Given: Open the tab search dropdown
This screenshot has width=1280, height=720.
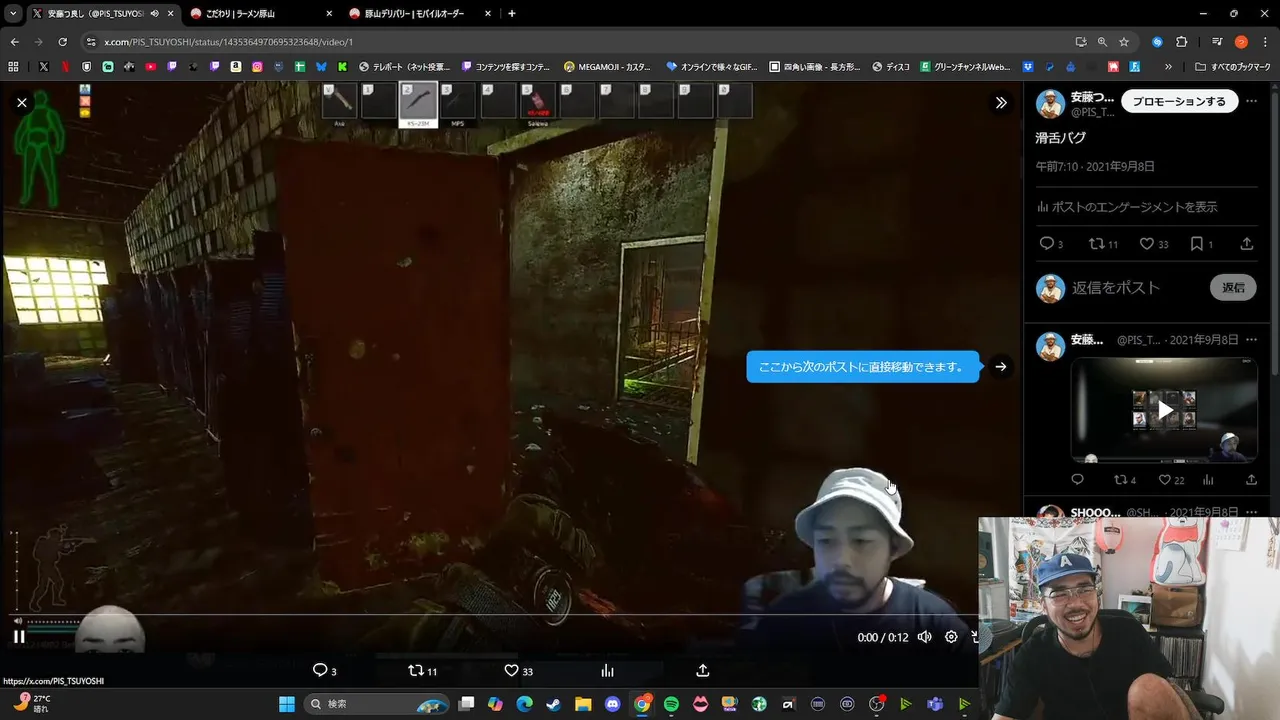Looking at the screenshot, I should pyautogui.click(x=12, y=13).
